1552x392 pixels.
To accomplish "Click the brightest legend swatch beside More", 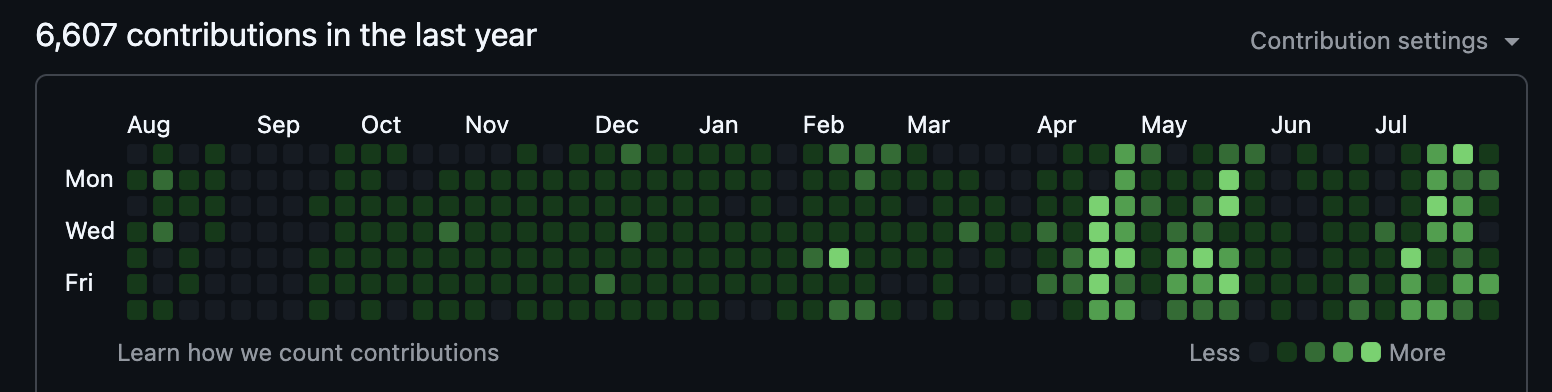I will click(1371, 352).
